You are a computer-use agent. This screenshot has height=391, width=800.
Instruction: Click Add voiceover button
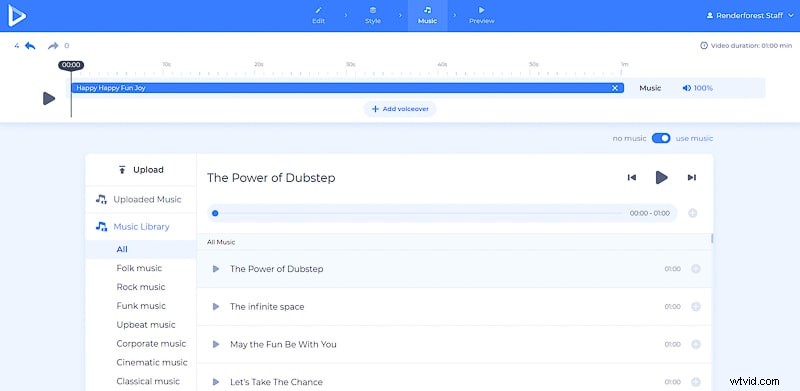[x=400, y=109]
